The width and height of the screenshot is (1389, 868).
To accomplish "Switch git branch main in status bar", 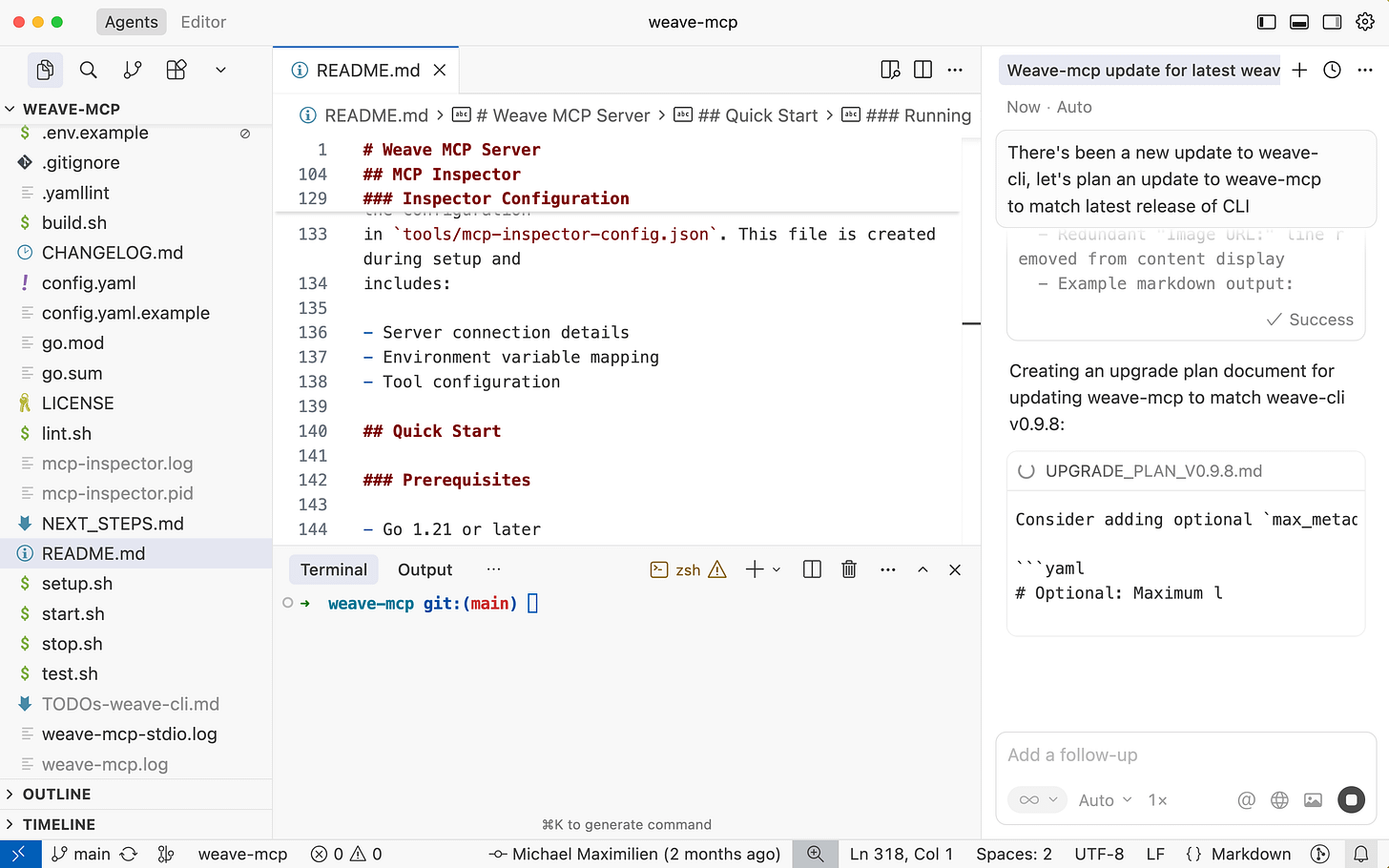I will point(81,855).
